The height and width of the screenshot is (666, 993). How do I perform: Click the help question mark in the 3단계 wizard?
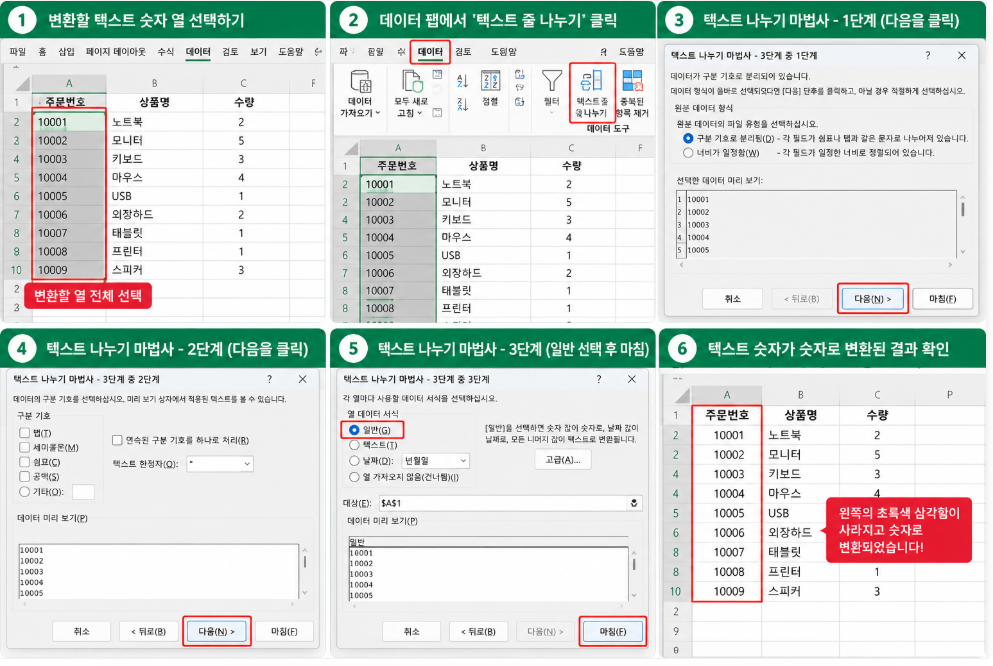[598, 379]
